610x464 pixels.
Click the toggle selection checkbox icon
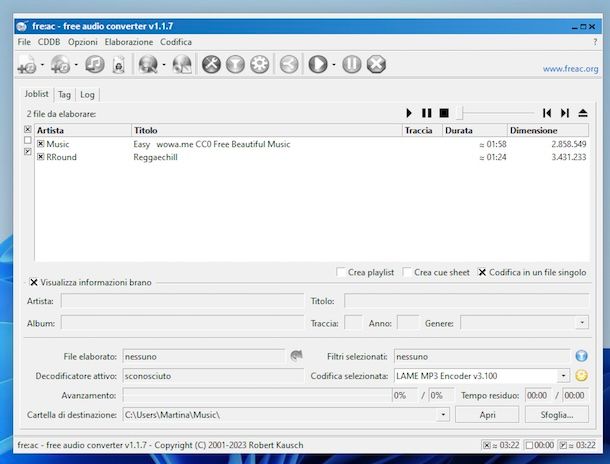[x=28, y=151]
